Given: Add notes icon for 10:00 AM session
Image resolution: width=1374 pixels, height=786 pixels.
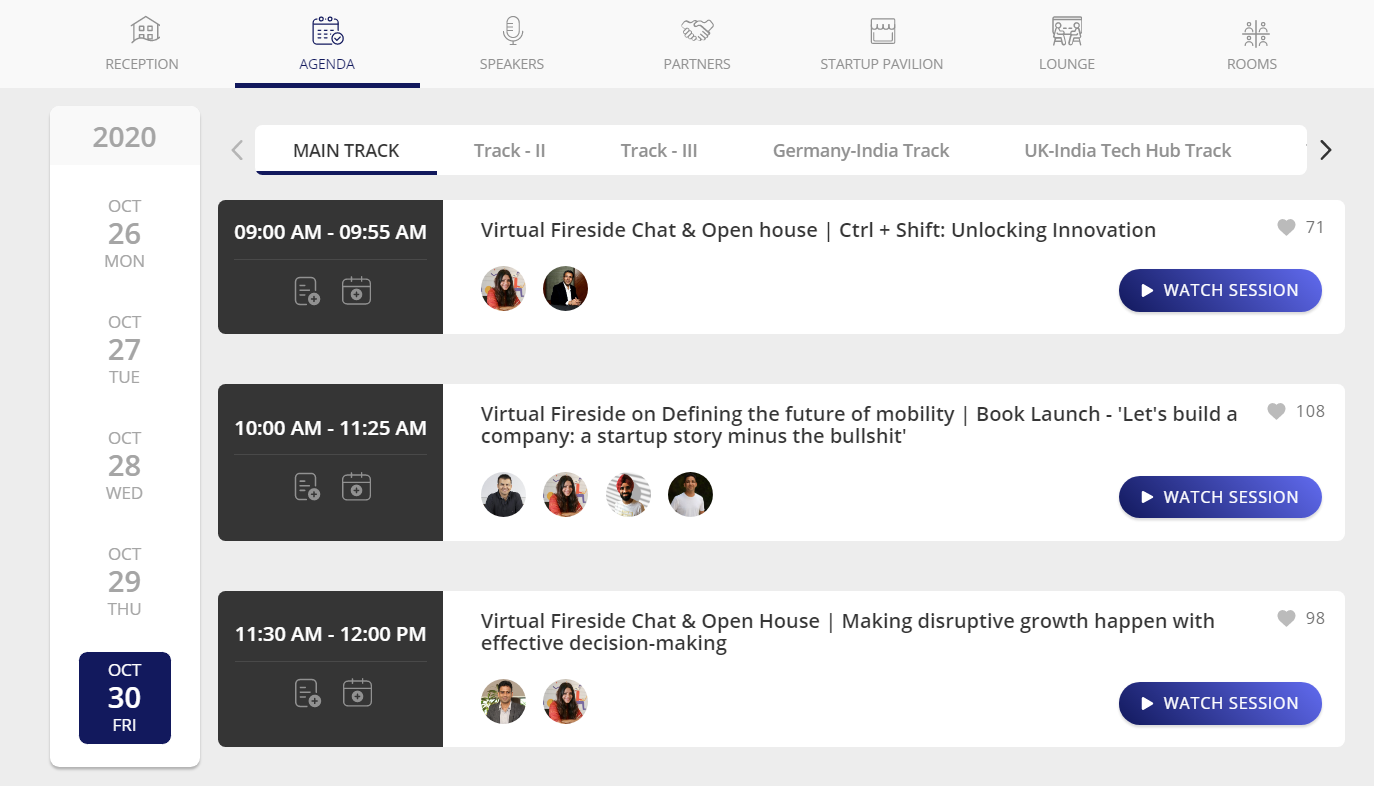Looking at the screenshot, I should click(307, 487).
